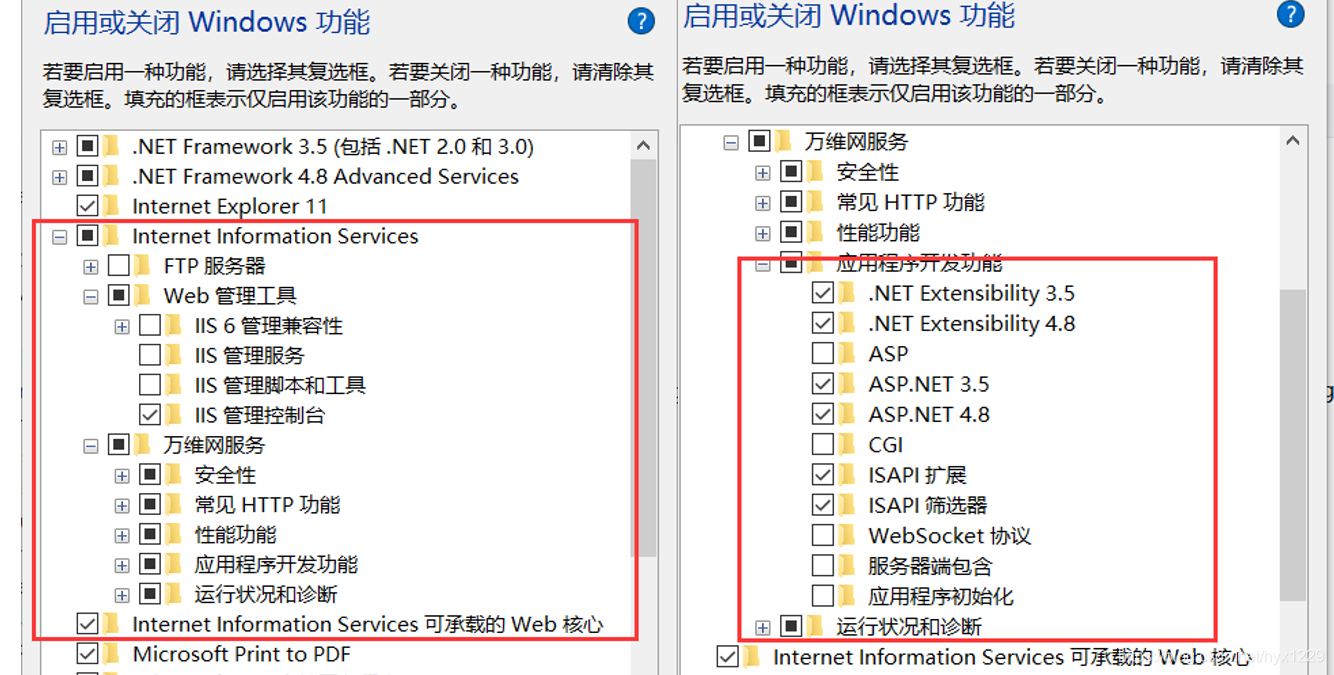The image size is (1334, 675).
Task: Click folder icon of .NET Framework 4.8 Advanced Services
Action: pos(111,176)
